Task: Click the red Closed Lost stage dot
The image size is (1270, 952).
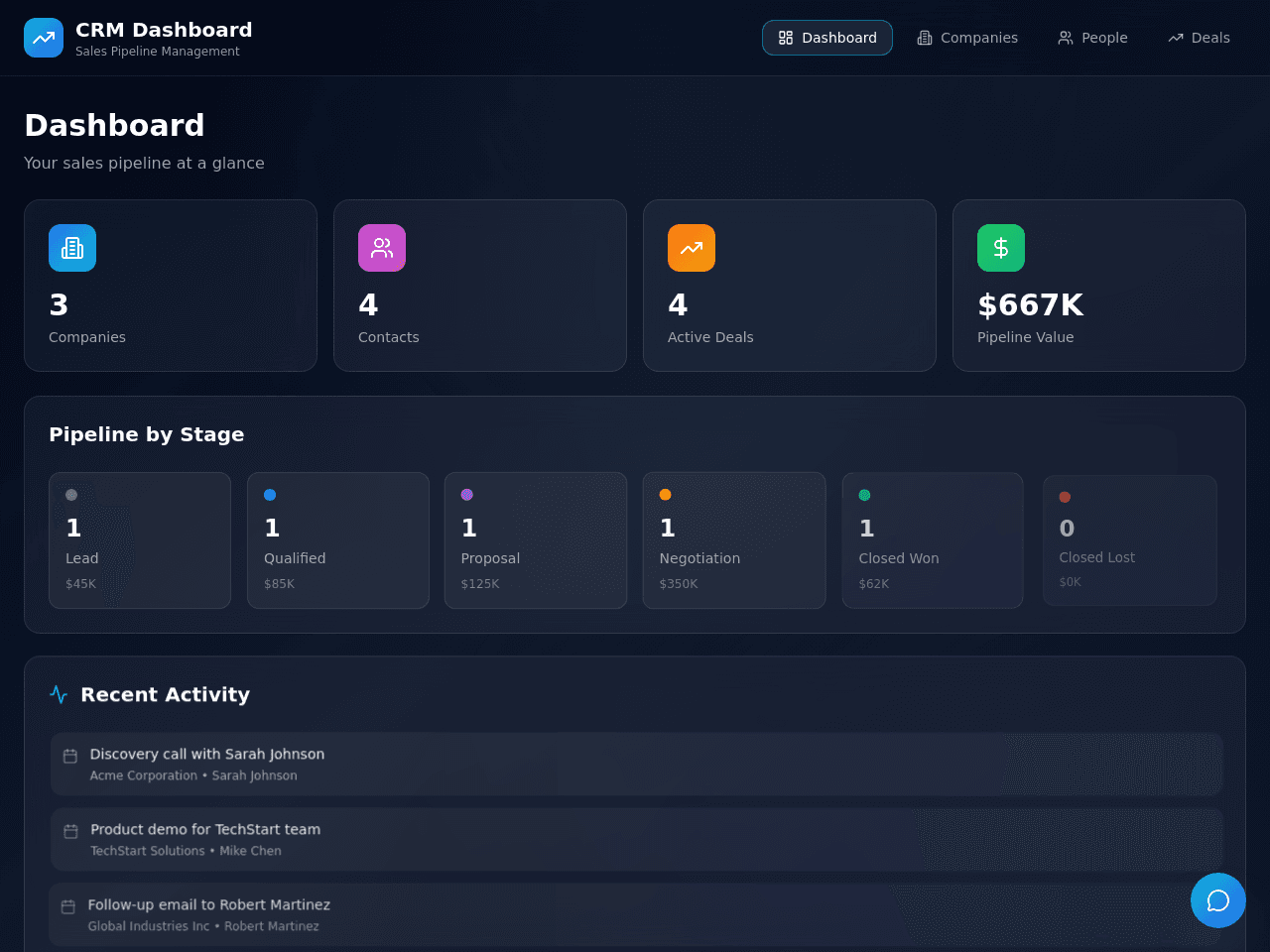Action: [x=1065, y=497]
